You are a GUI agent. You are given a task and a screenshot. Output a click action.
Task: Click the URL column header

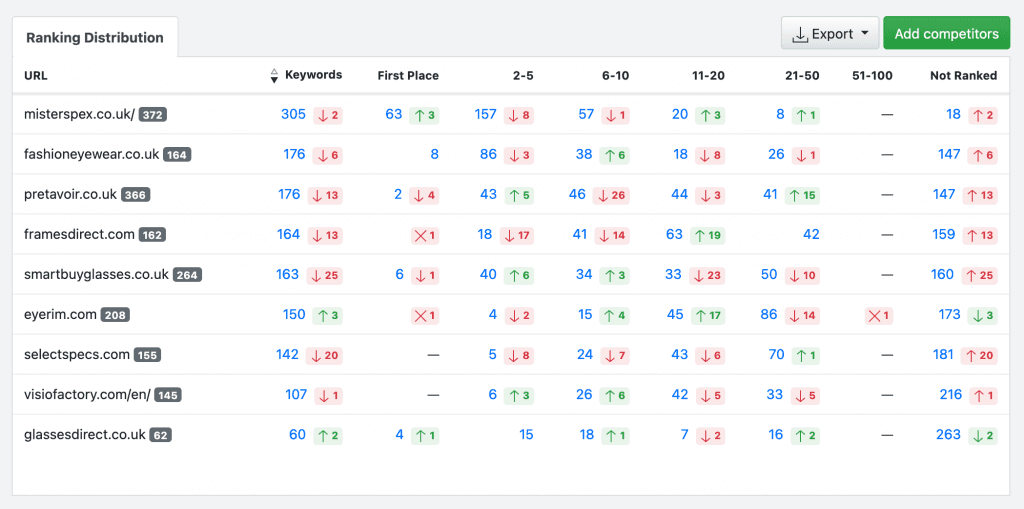click(x=35, y=76)
